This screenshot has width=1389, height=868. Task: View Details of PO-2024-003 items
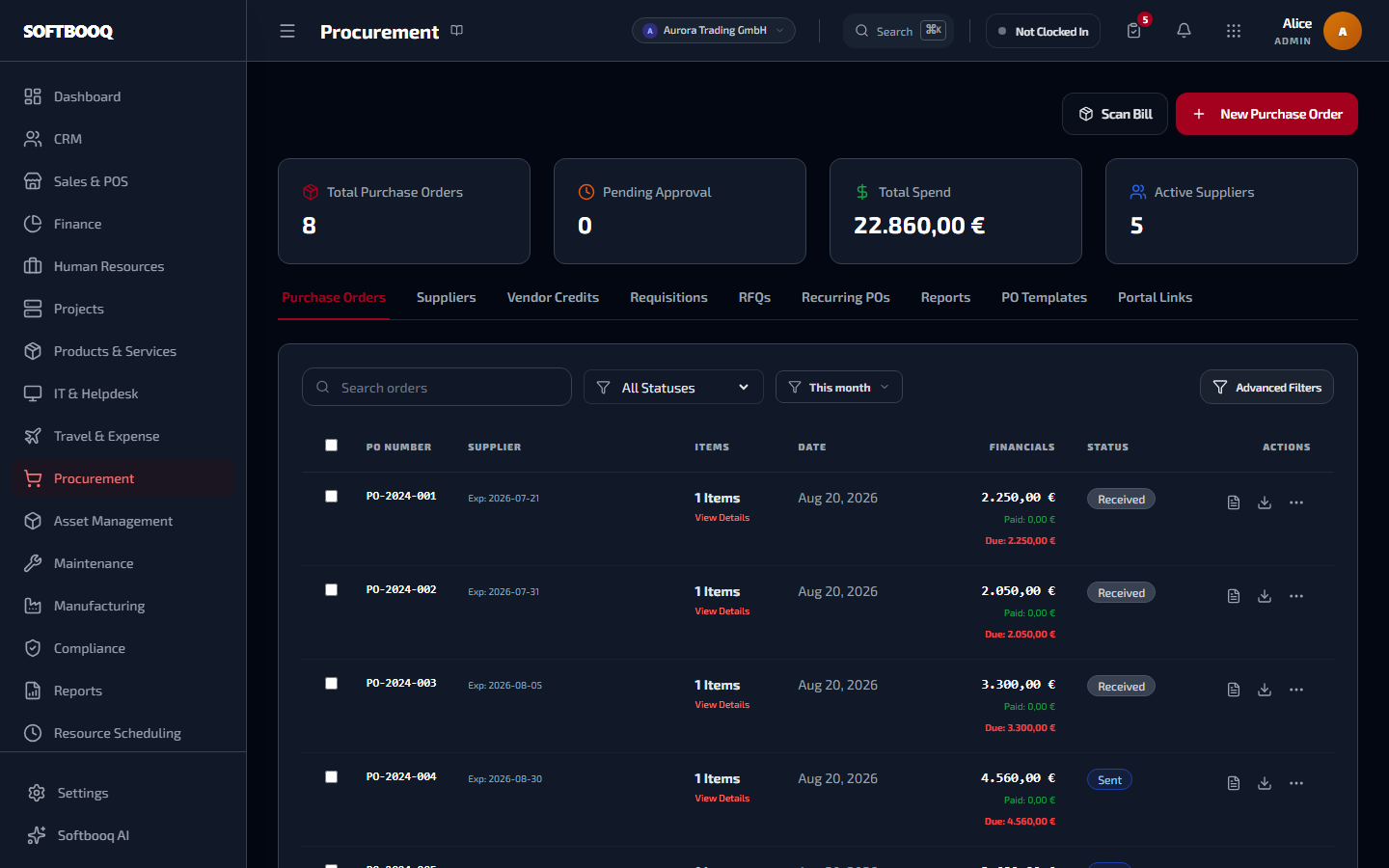tap(722, 705)
